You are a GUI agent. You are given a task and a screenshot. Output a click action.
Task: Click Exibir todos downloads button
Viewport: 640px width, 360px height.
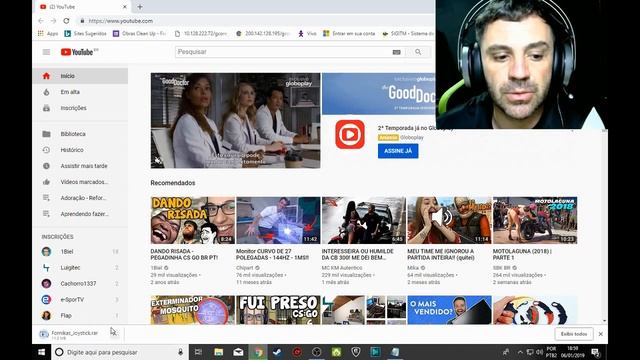click(573, 334)
